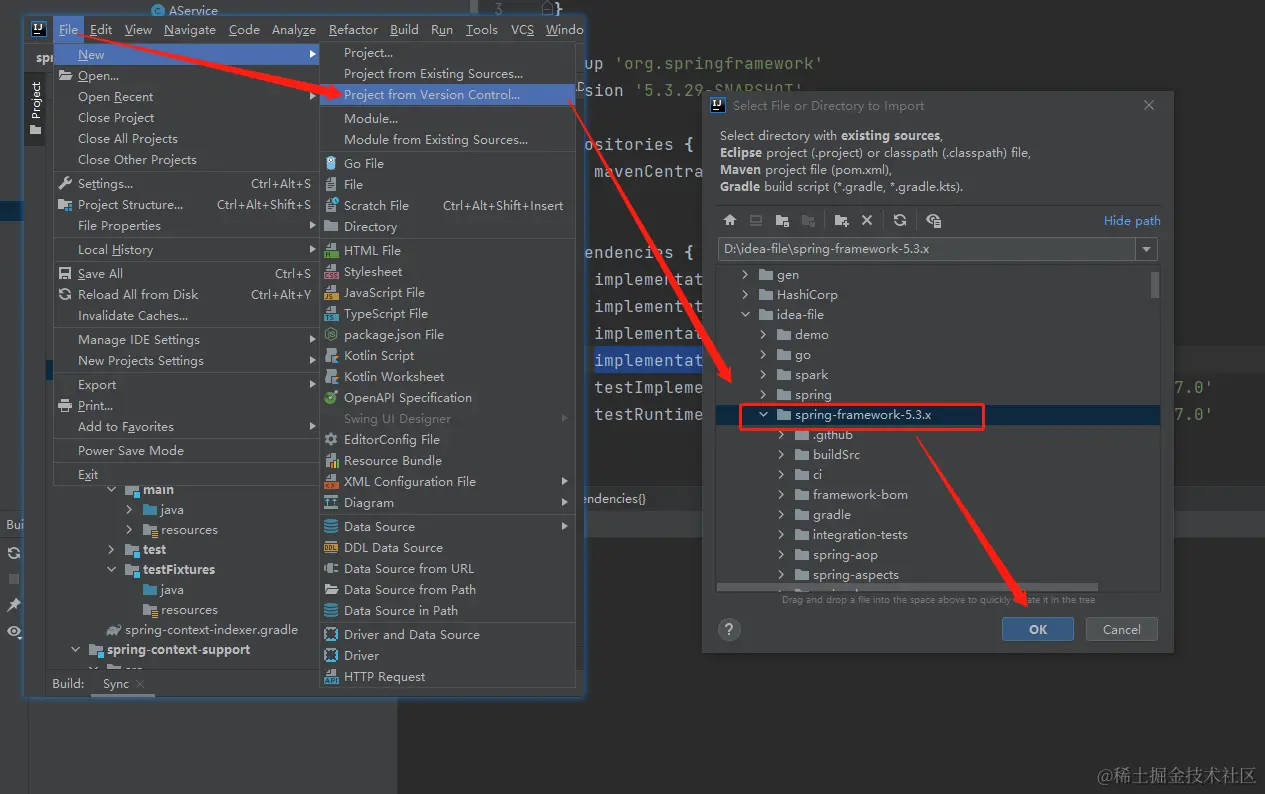This screenshot has width=1265, height=794.
Task: Click the HTML File icon in New submenu
Action: (x=331, y=250)
